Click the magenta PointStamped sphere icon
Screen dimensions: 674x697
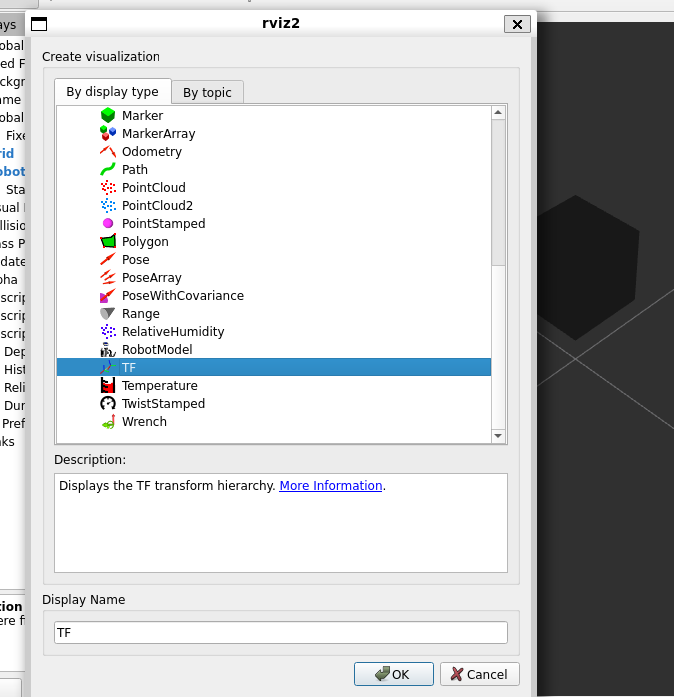[x=108, y=224]
